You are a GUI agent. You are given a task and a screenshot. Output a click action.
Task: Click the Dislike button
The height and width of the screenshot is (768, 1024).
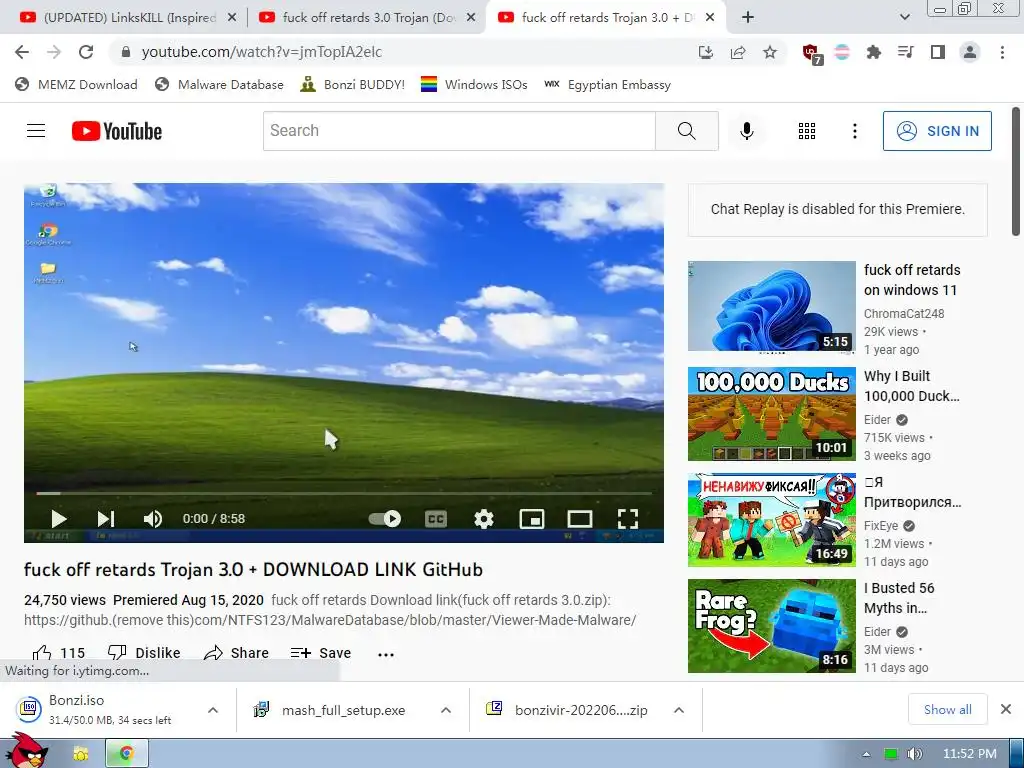click(144, 653)
